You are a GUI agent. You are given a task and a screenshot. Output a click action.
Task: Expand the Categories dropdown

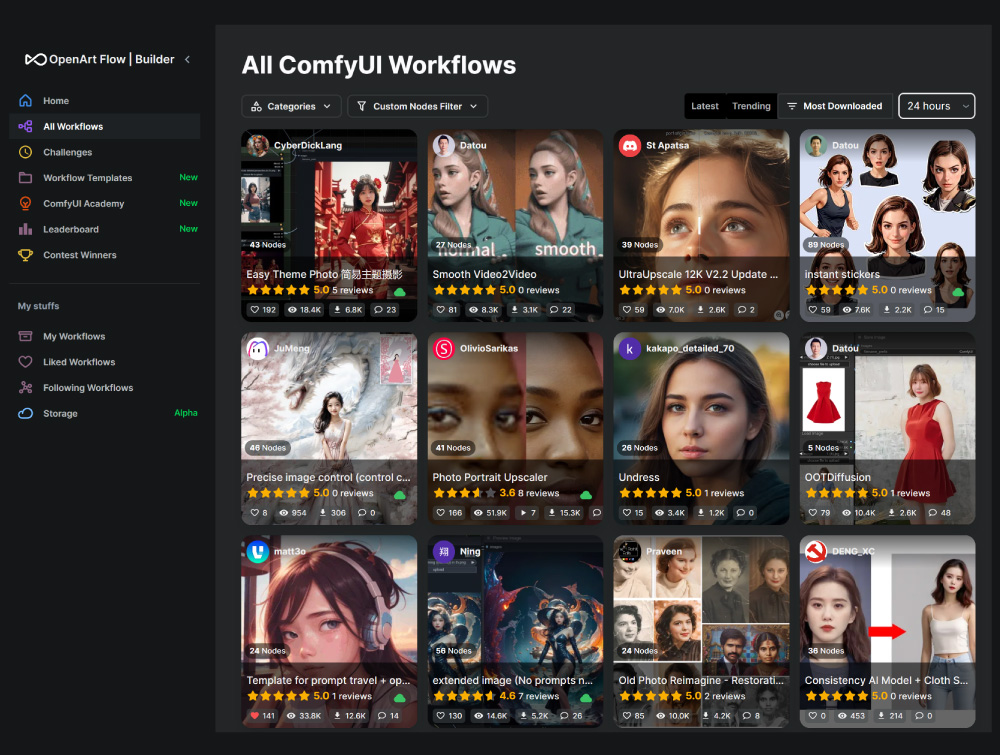(291, 106)
